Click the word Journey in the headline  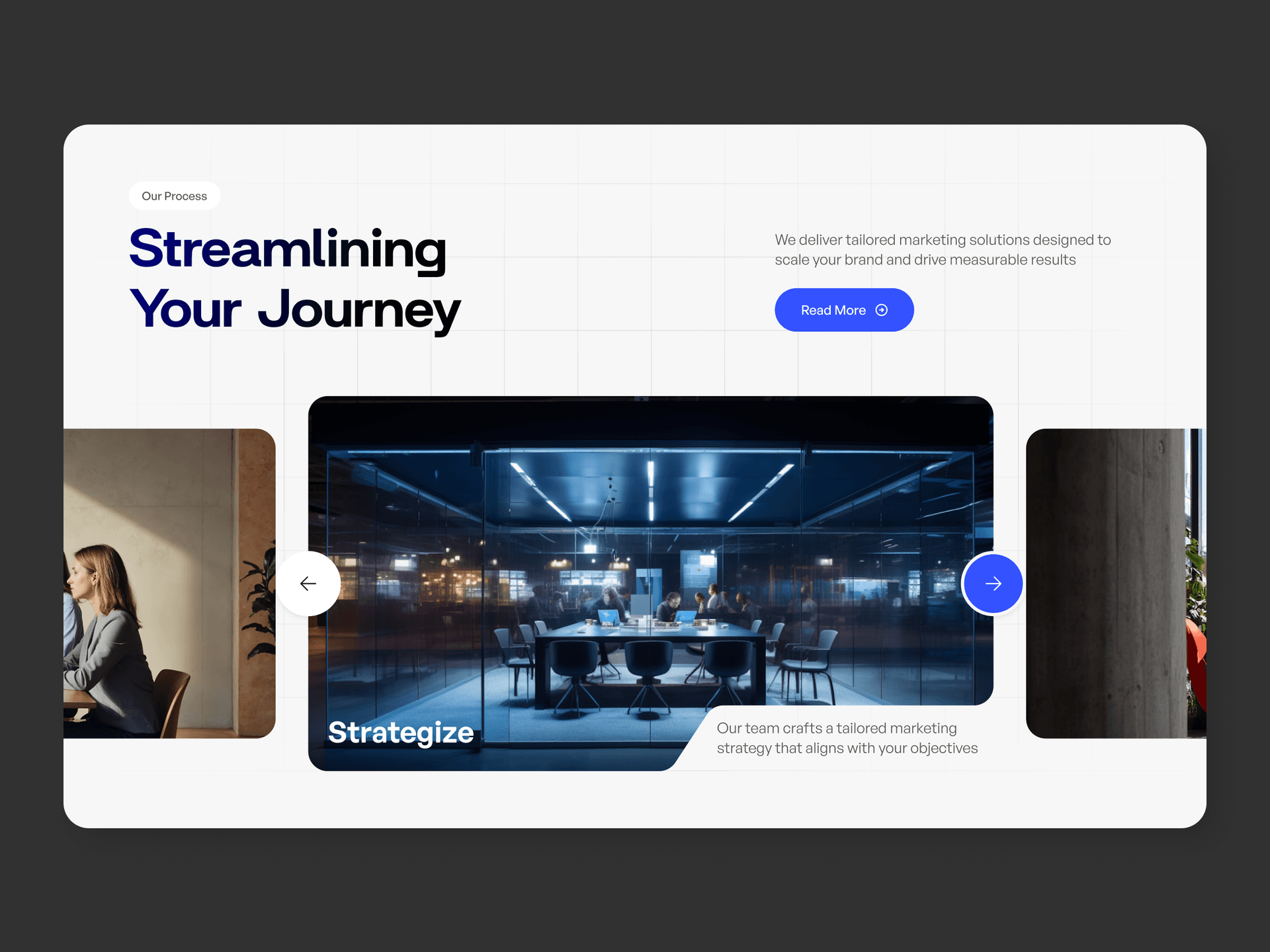click(359, 311)
